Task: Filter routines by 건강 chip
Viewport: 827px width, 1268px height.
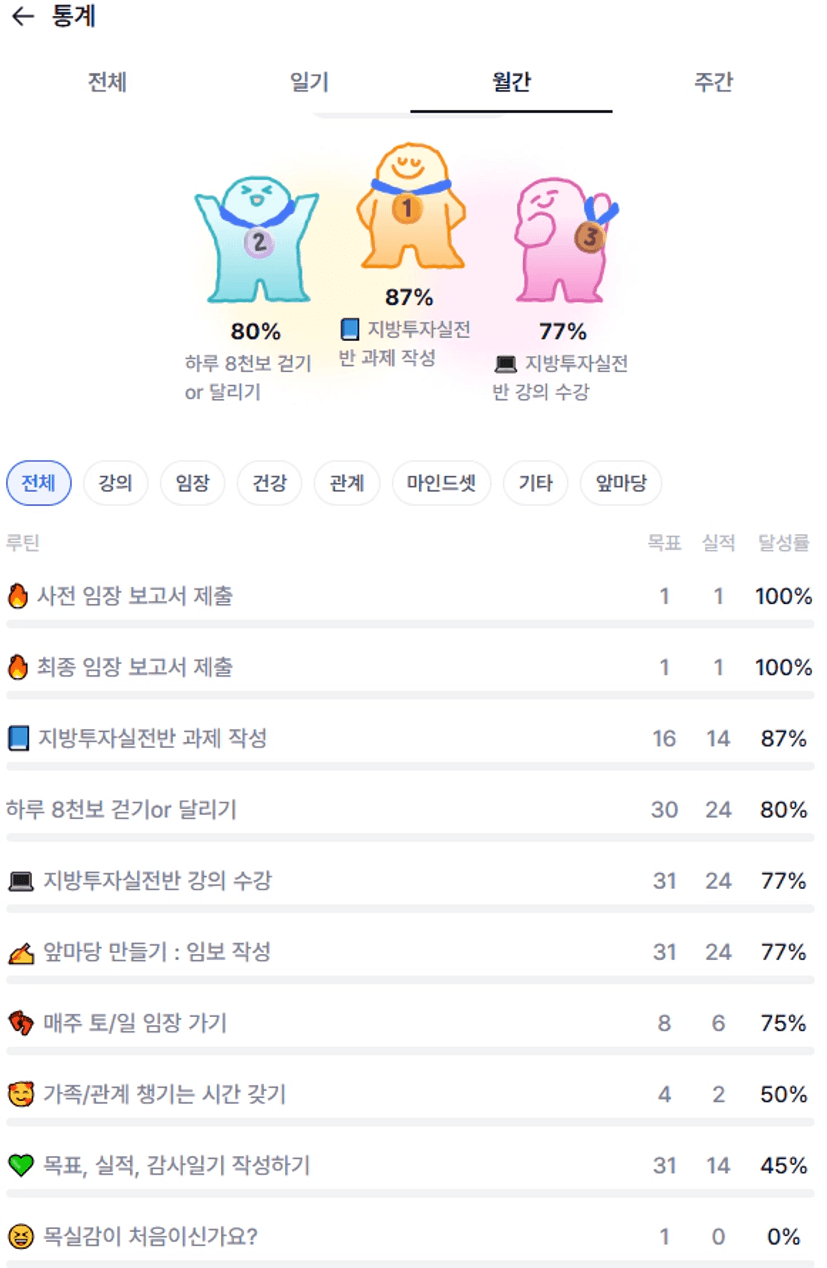Action: point(269,484)
